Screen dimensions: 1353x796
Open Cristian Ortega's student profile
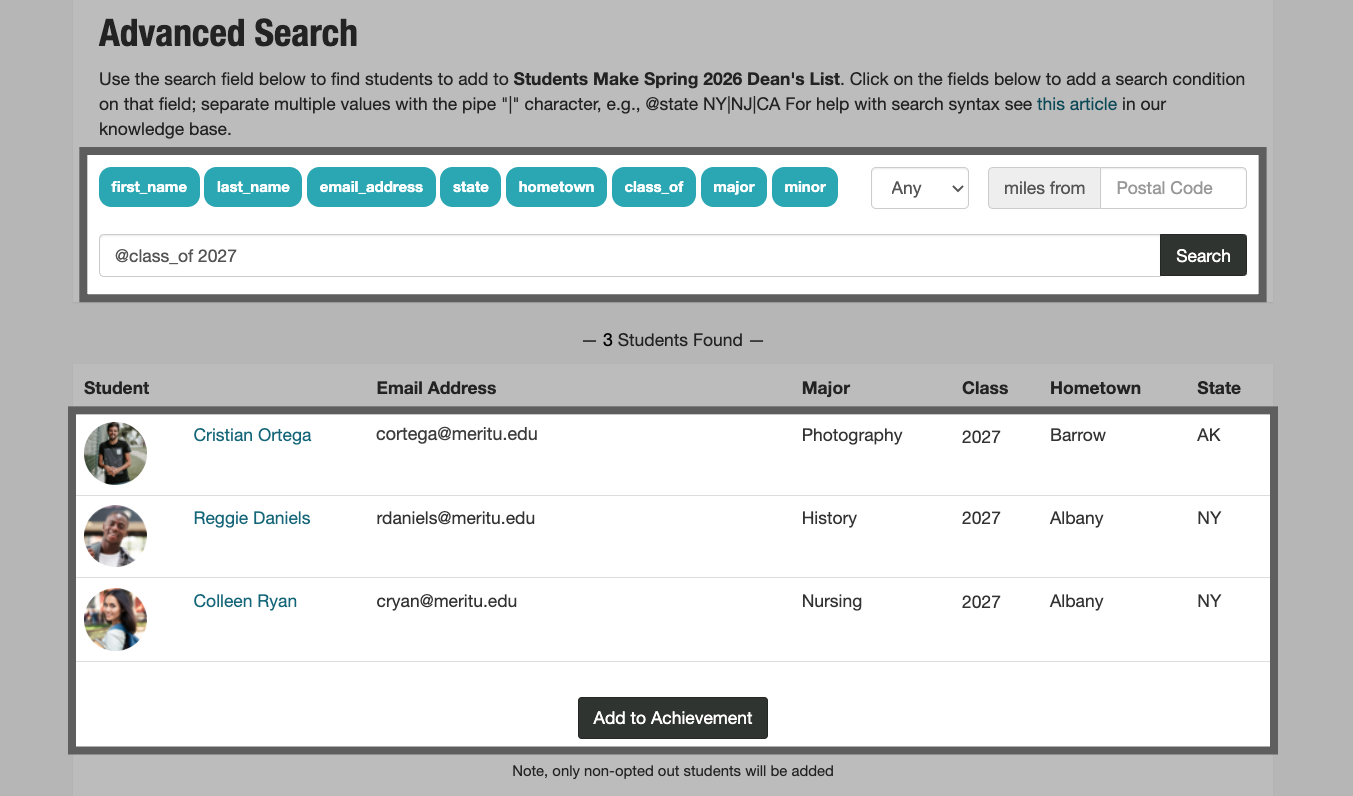[x=252, y=435]
